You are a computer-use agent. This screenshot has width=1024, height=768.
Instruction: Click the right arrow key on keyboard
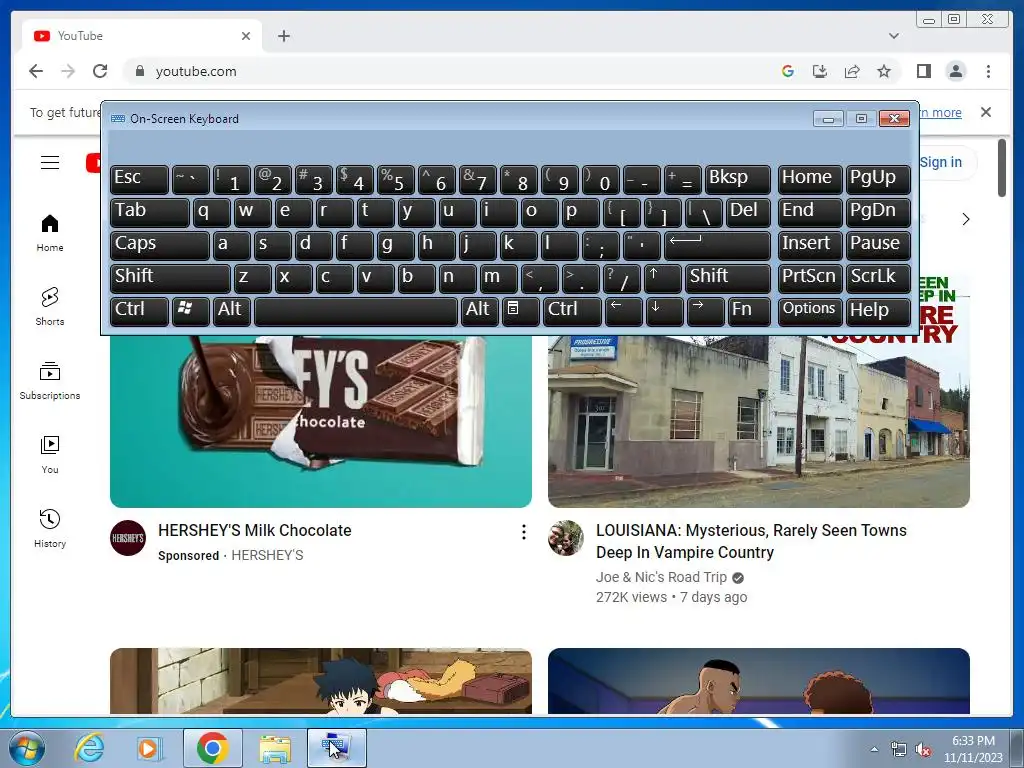tap(705, 312)
